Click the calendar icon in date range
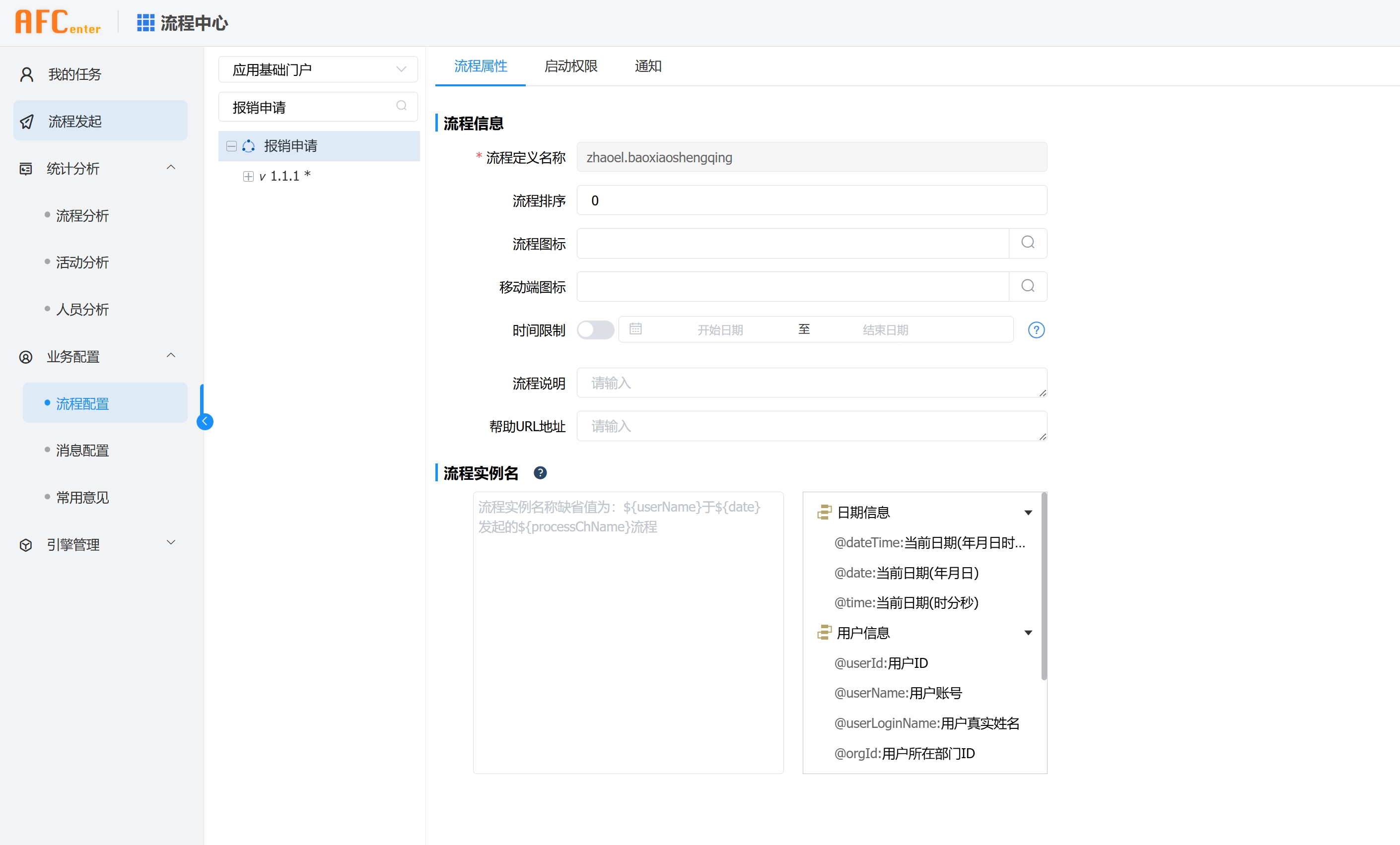This screenshot has width=1400, height=845. (635, 329)
